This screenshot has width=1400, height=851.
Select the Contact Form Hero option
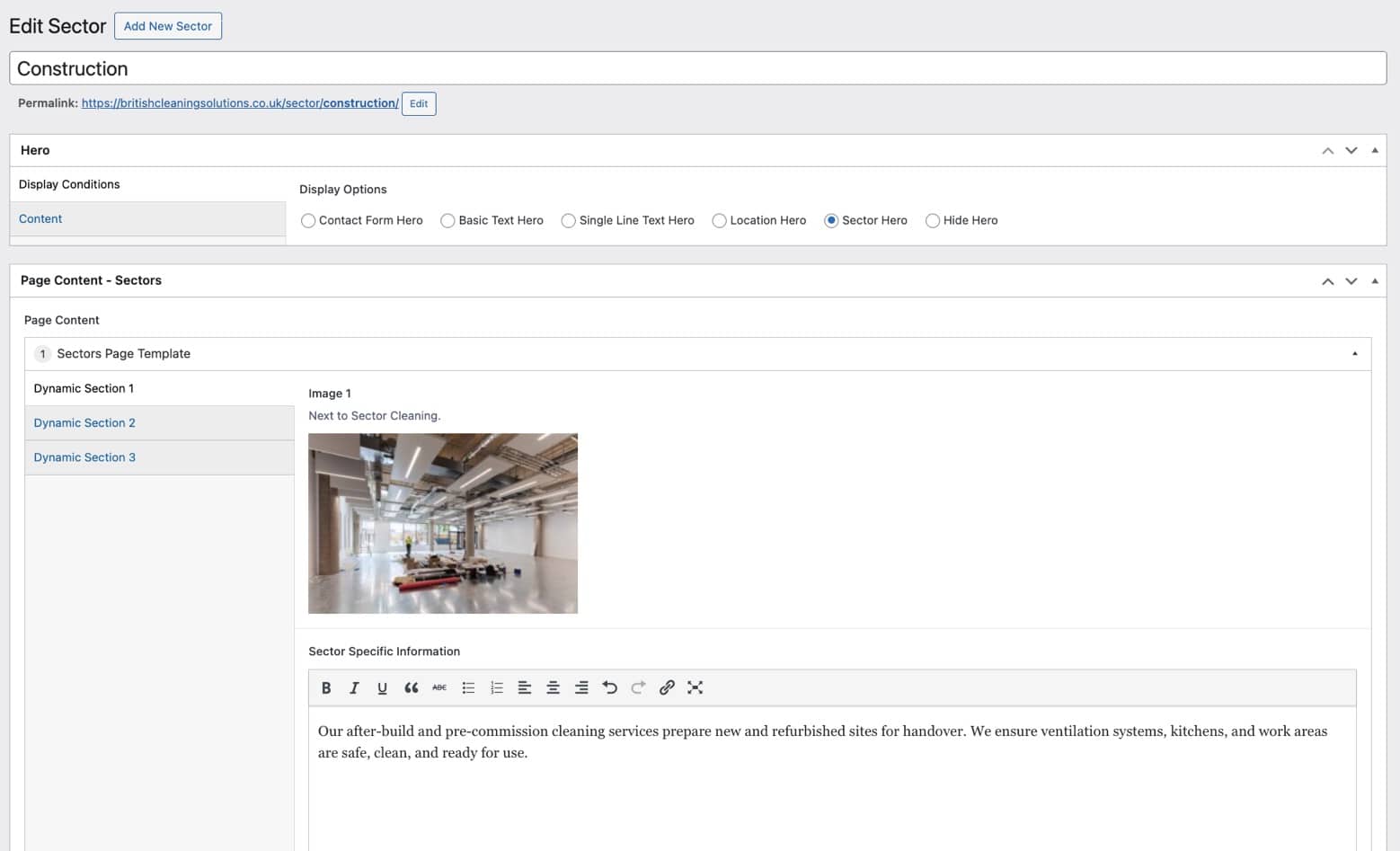(x=308, y=220)
